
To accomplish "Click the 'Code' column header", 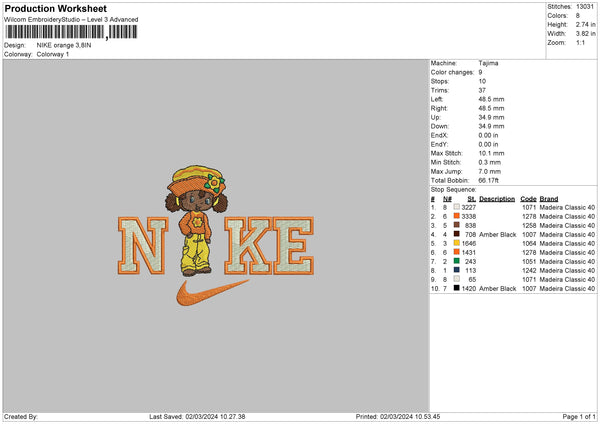I will coord(528,199).
